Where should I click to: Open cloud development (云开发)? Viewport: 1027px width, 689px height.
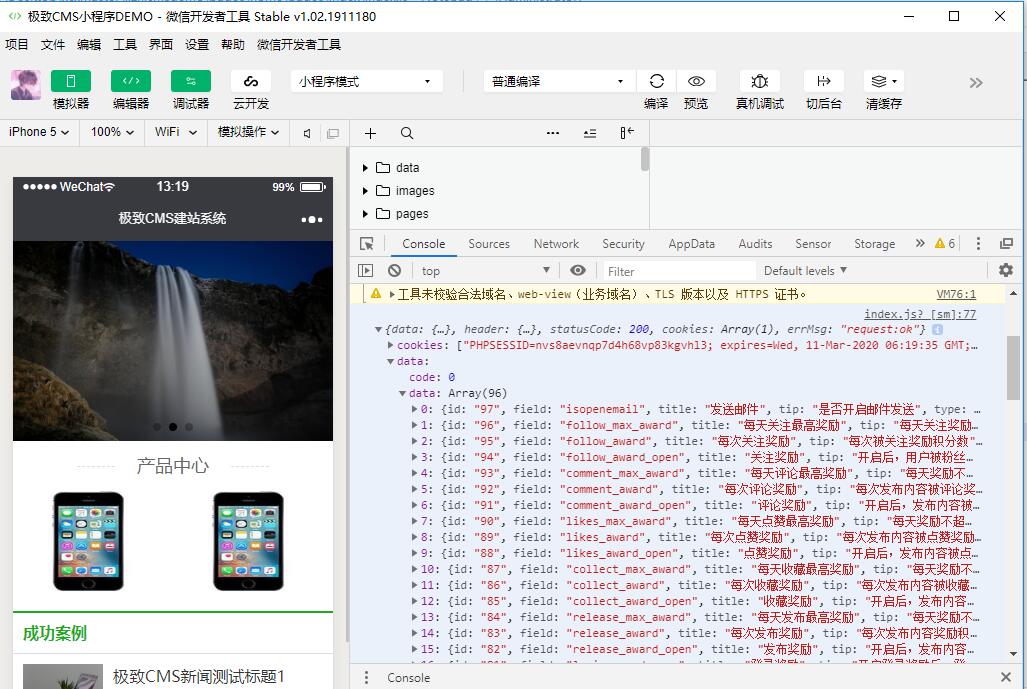pyautogui.click(x=251, y=81)
